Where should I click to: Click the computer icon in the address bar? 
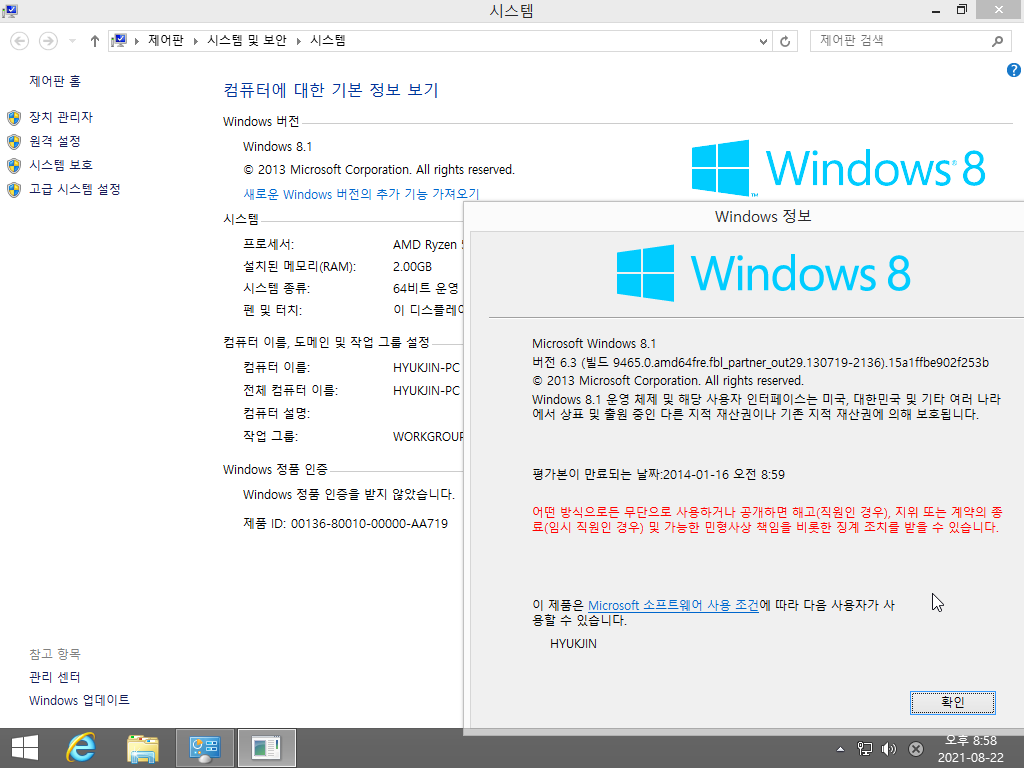click(x=119, y=41)
